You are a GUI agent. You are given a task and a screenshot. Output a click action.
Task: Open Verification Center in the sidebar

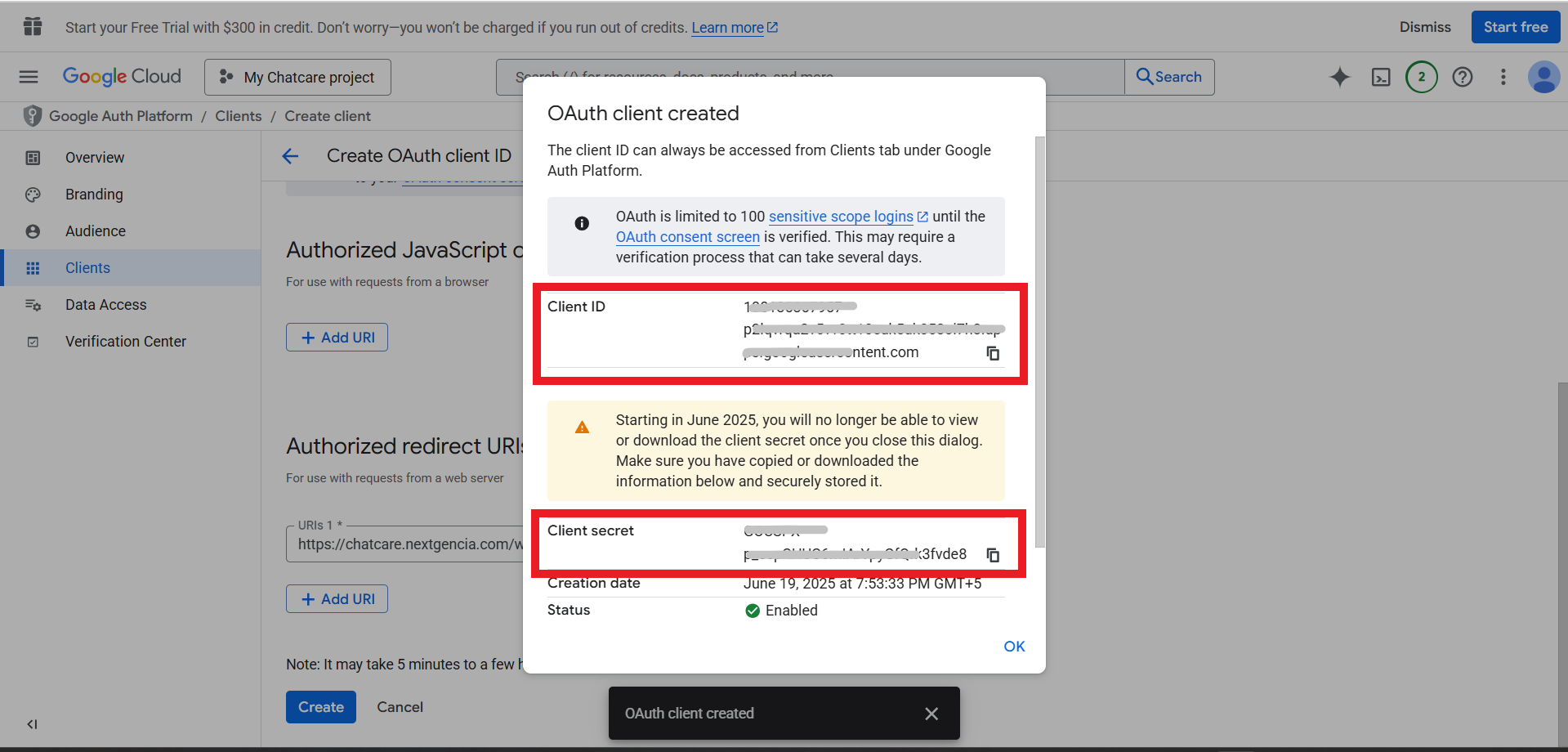tap(131, 342)
